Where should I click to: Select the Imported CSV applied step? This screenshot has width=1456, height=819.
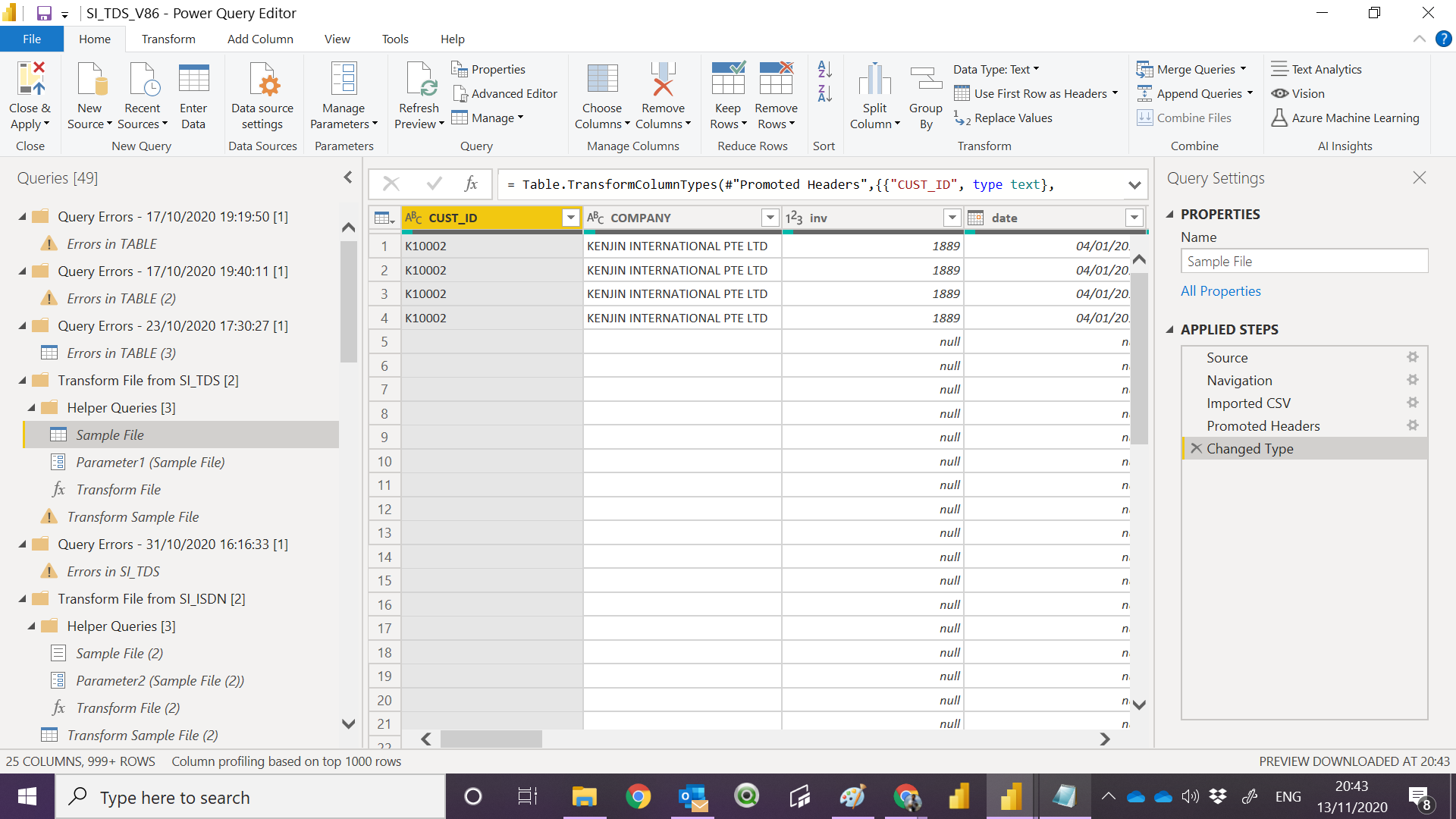(x=1304, y=403)
